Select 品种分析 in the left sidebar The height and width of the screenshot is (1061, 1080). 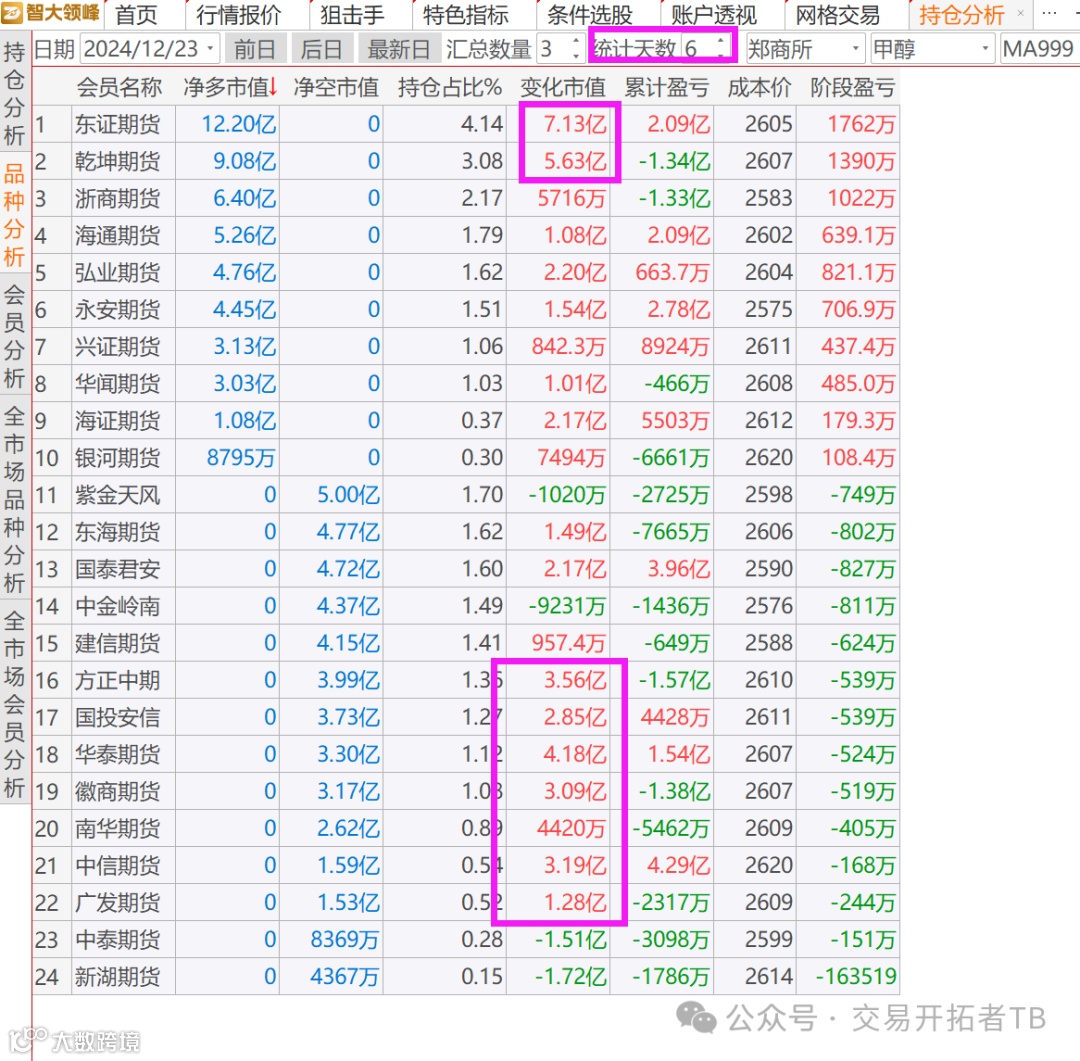click(14, 214)
